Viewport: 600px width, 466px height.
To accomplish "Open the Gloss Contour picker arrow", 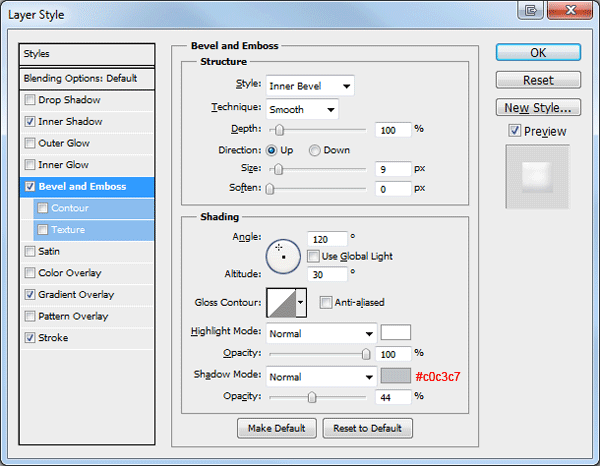I will click(x=301, y=303).
